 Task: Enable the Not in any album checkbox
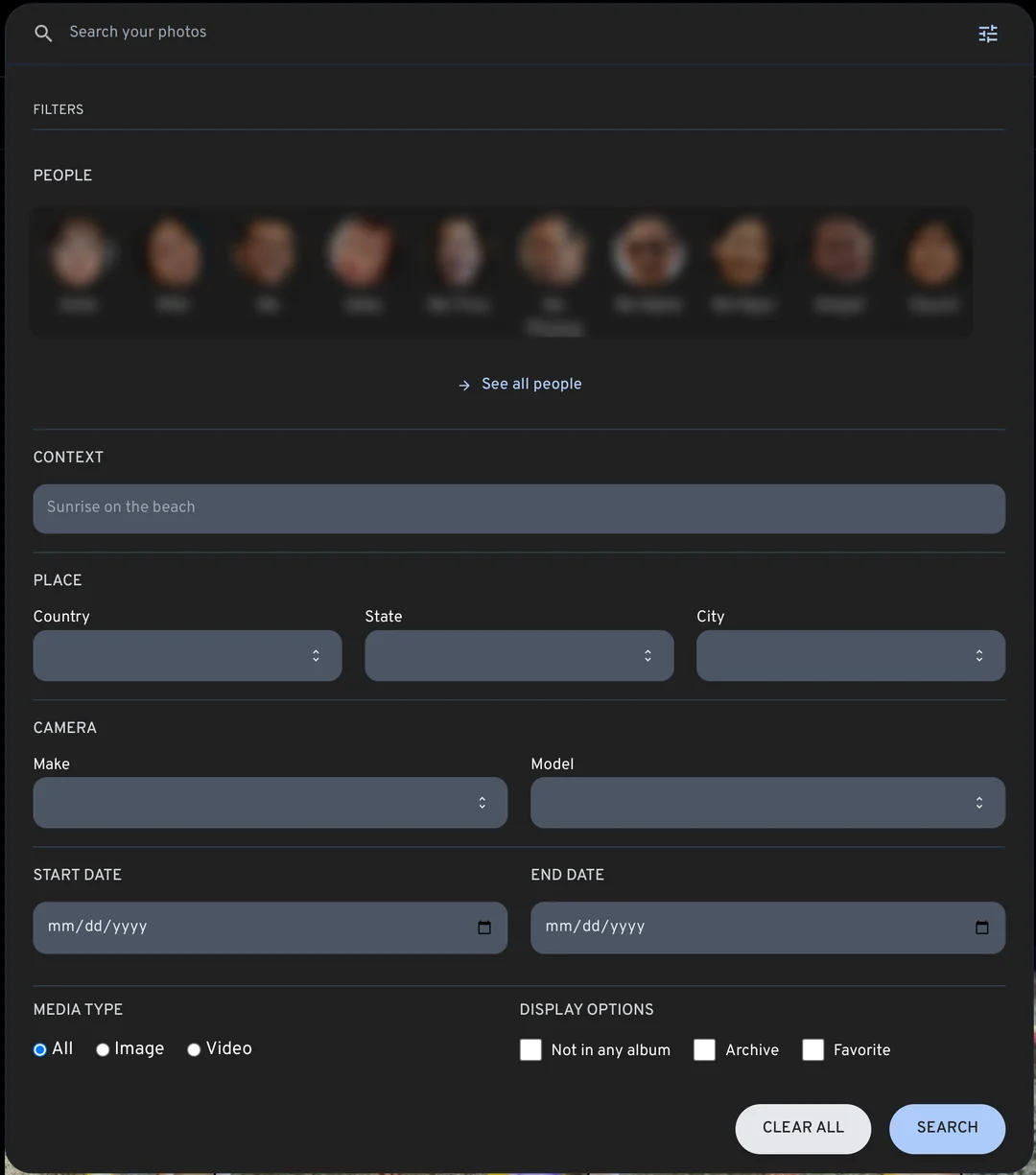530,1049
